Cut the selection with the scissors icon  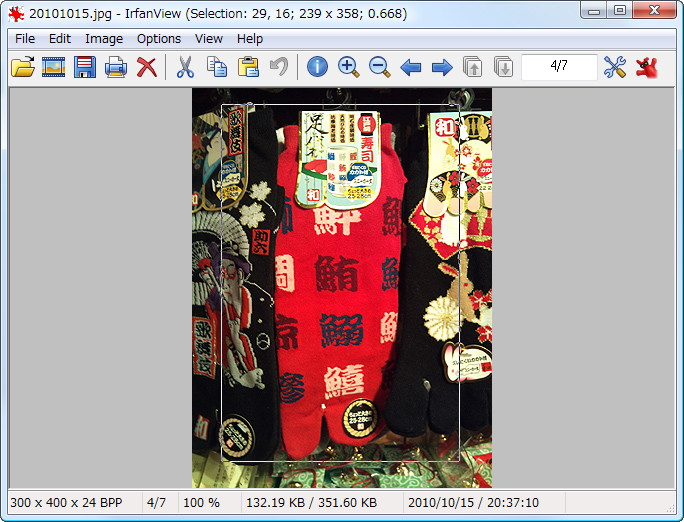pyautogui.click(x=185, y=67)
